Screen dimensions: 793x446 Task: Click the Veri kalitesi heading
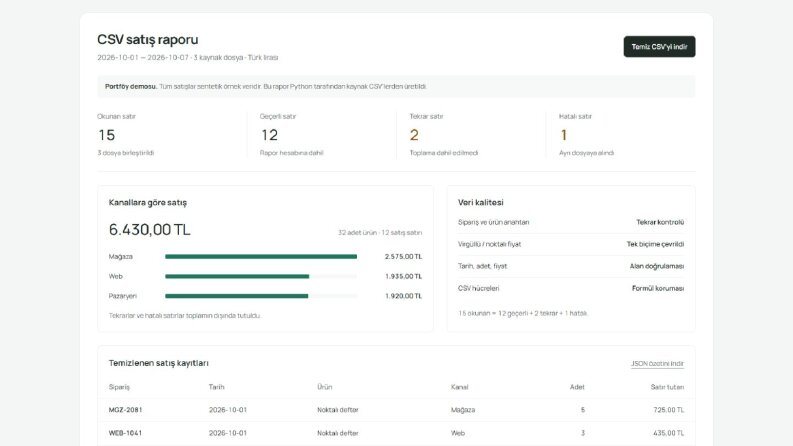click(x=480, y=202)
